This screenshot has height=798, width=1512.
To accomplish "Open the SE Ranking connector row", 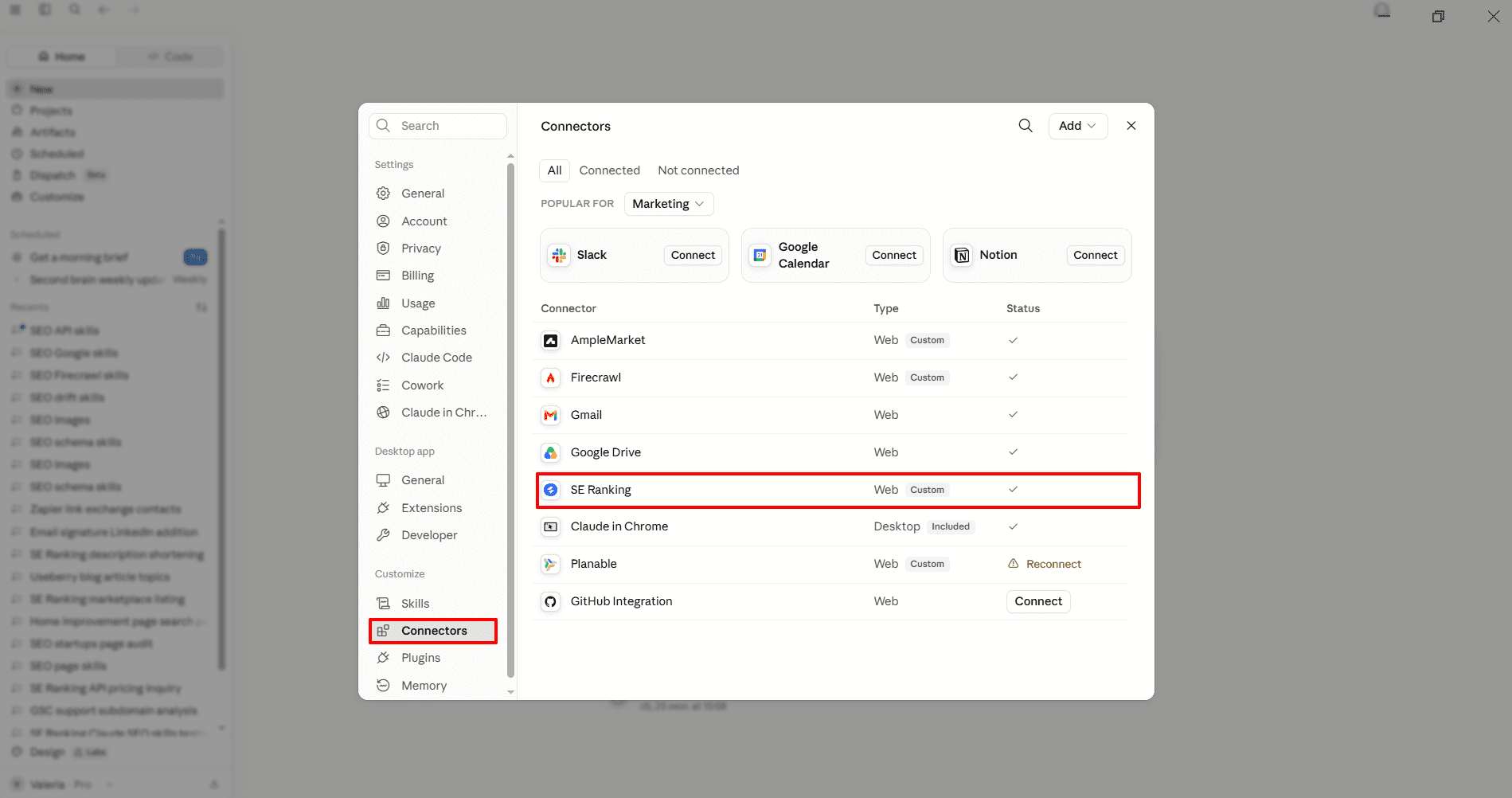I will [830, 490].
